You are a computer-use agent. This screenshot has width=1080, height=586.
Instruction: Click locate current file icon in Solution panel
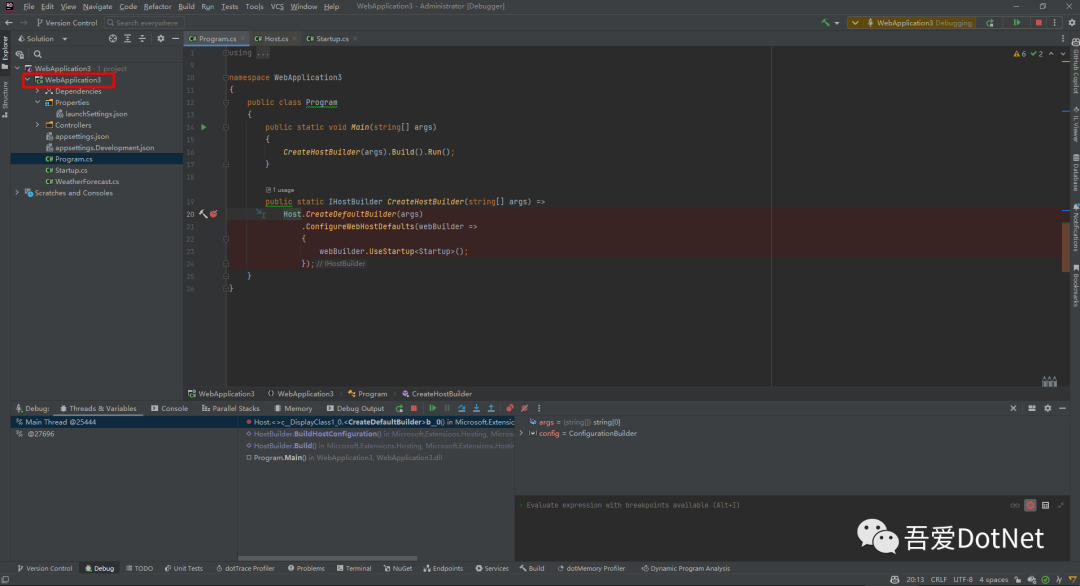tap(113, 39)
